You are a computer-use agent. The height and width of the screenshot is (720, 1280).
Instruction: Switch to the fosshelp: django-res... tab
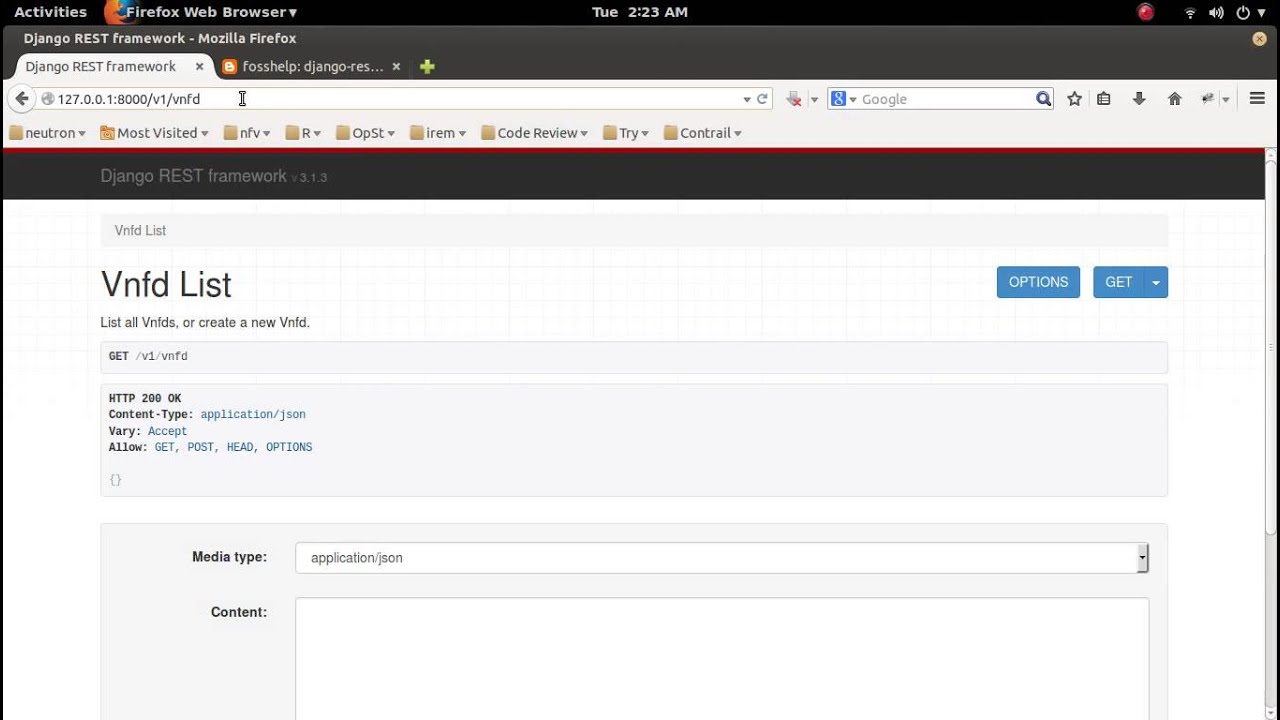[312, 67]
